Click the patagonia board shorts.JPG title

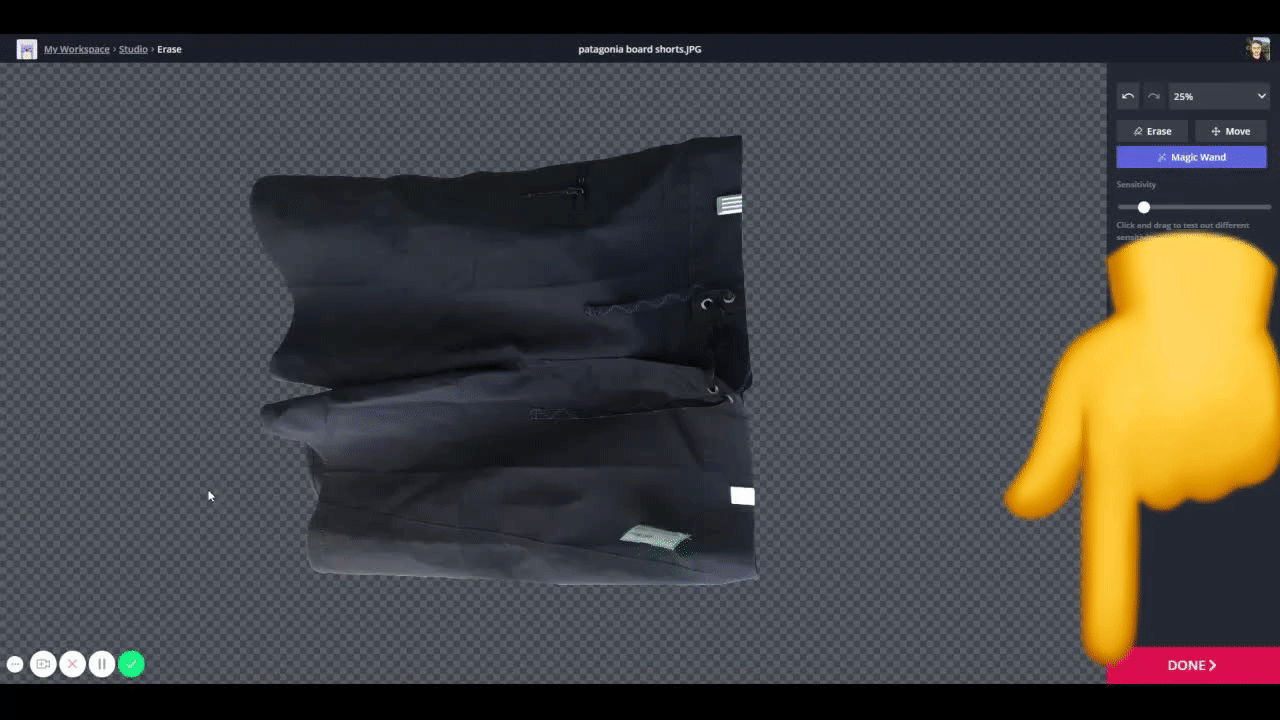pyautogui.click(x=639, y=49)
